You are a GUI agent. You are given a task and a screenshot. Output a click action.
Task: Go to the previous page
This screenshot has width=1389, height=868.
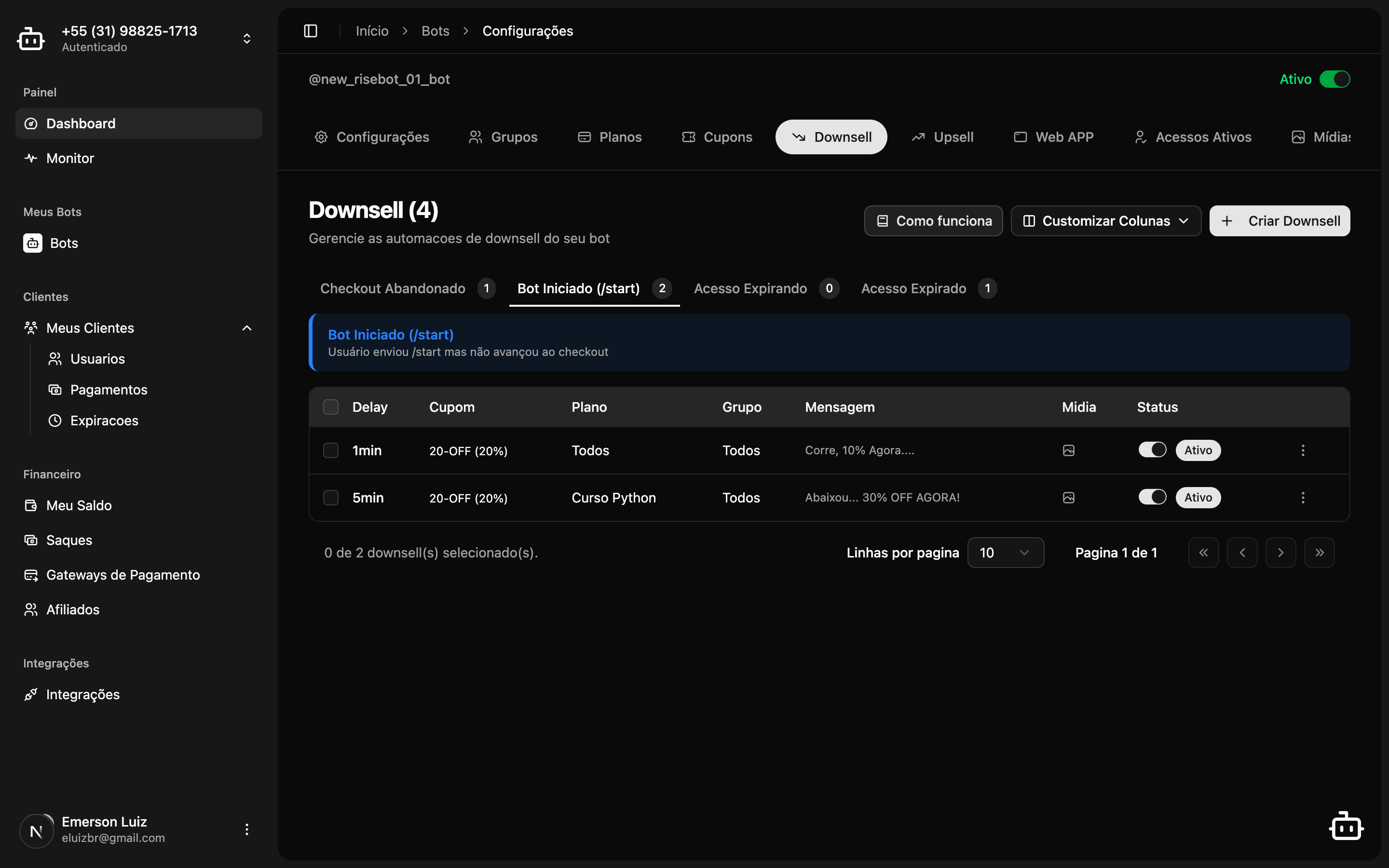coord(1242,553)
